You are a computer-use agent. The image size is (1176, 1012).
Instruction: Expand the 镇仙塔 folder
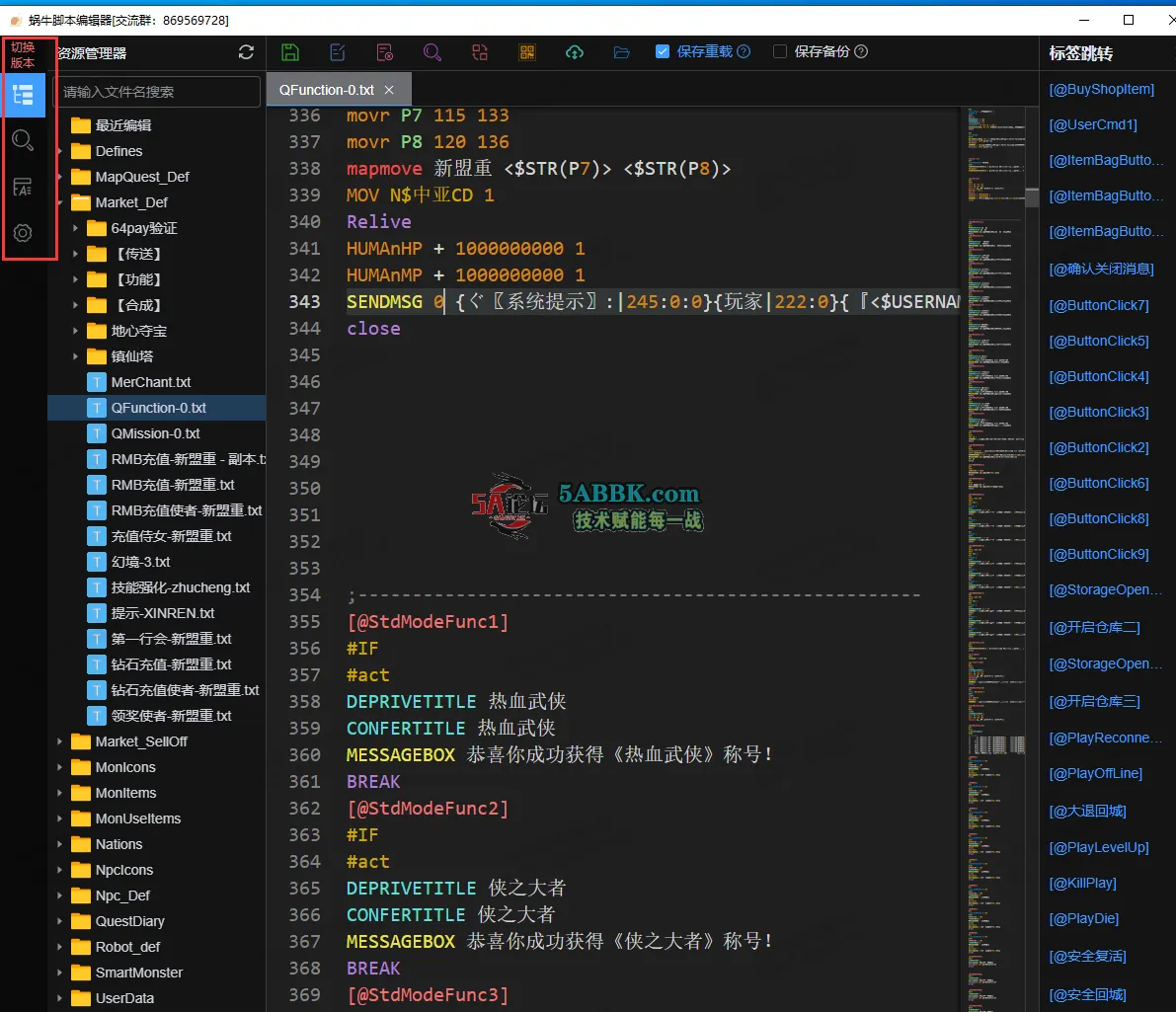pyautogui.click(x=75, y=356)
